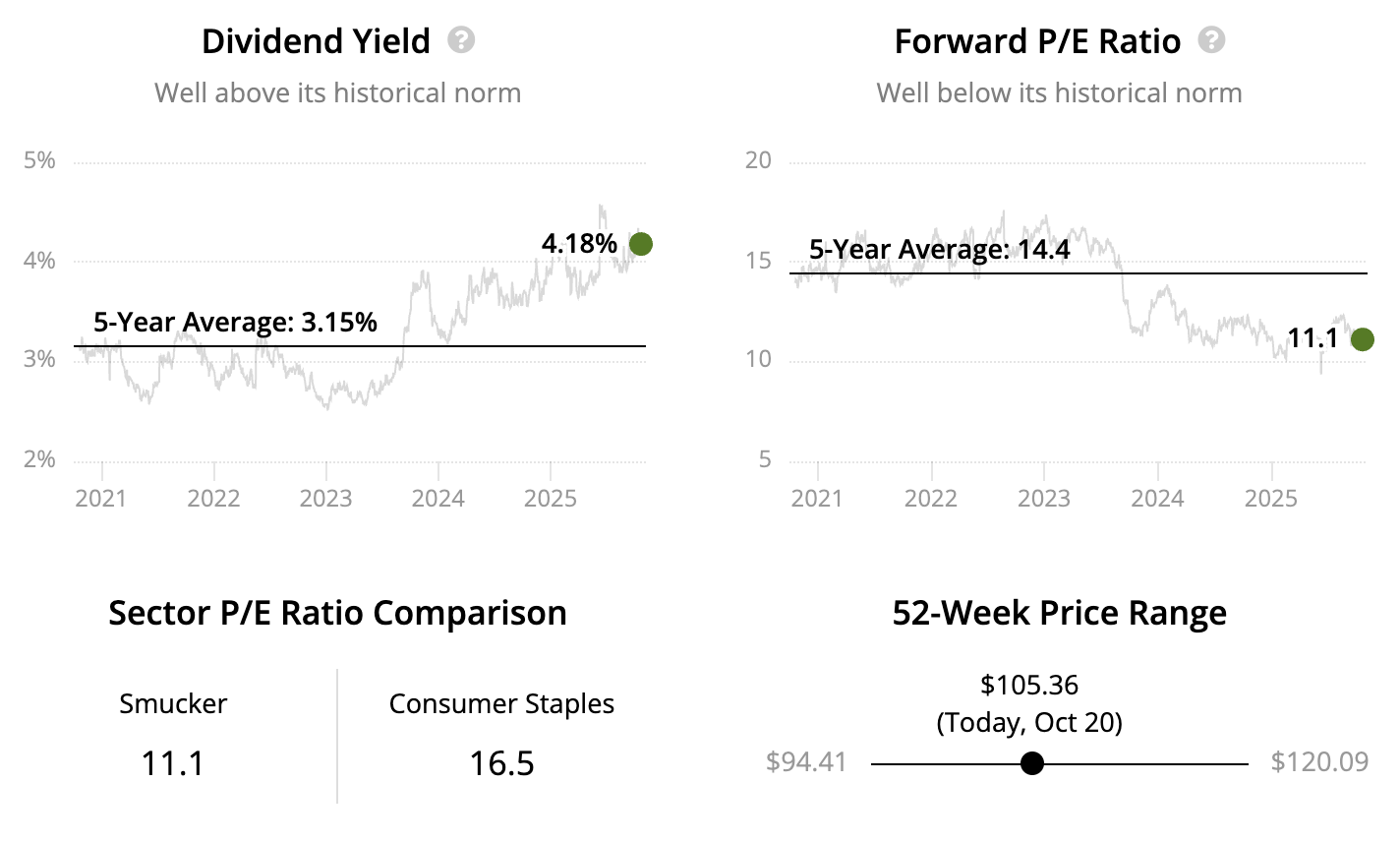The width and height of the screenshot is (1400, 842).
Task: Click the Sector P/E Ratio Comparison heading
Action: (337, 613)
